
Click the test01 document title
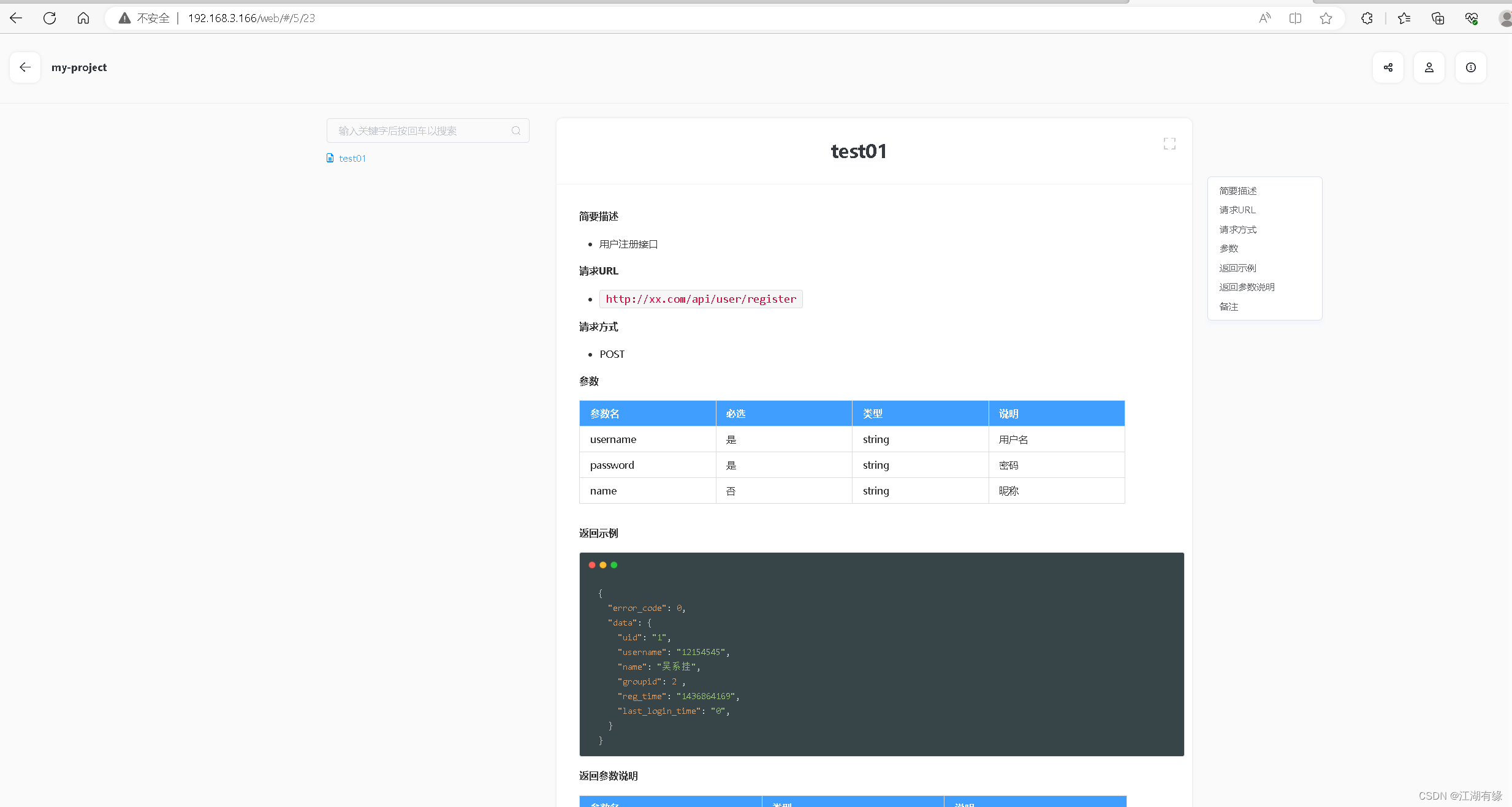point(859,151)
